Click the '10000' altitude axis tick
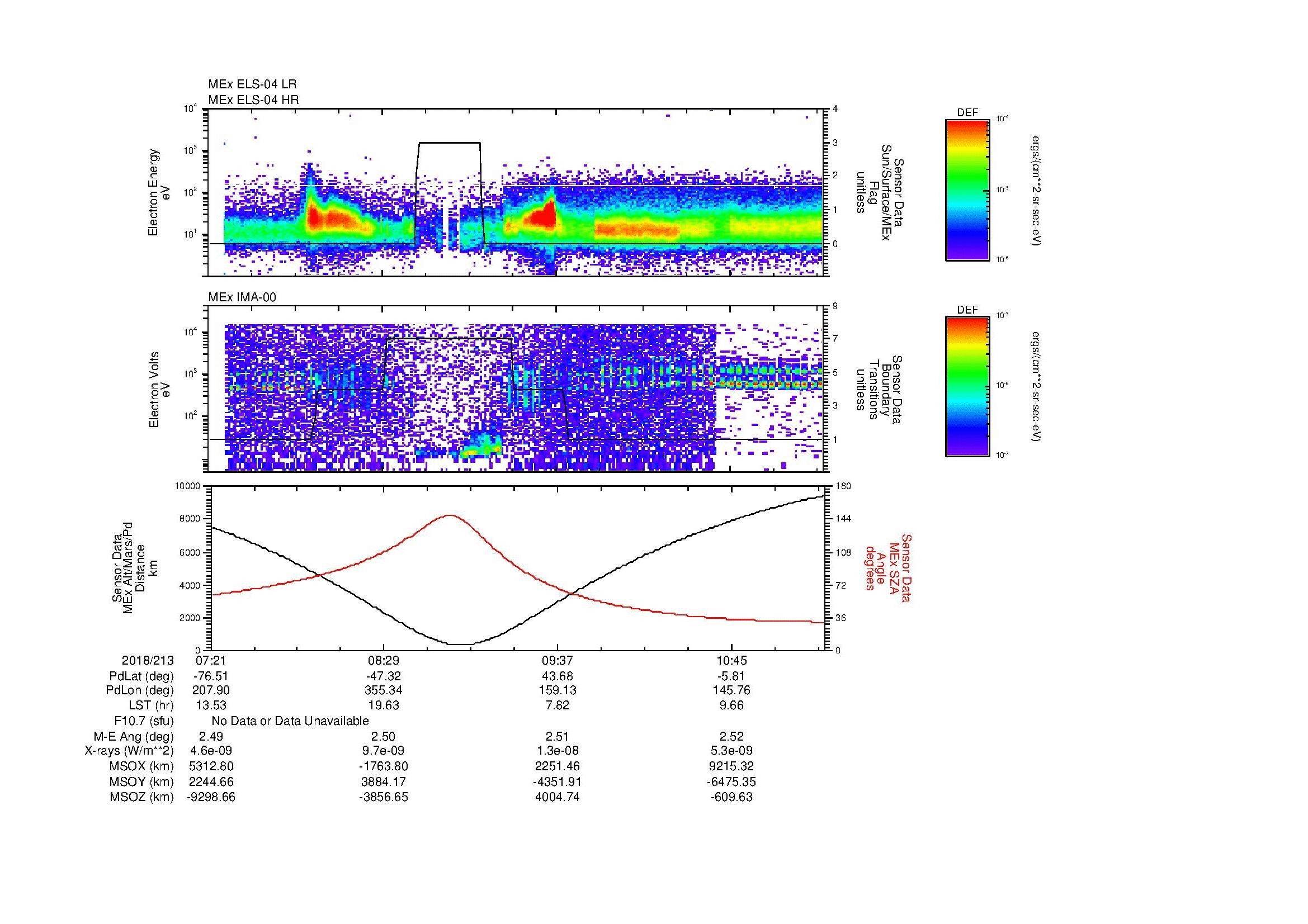The height and width of the screenshot is (924, 1308). pos(188,486)
